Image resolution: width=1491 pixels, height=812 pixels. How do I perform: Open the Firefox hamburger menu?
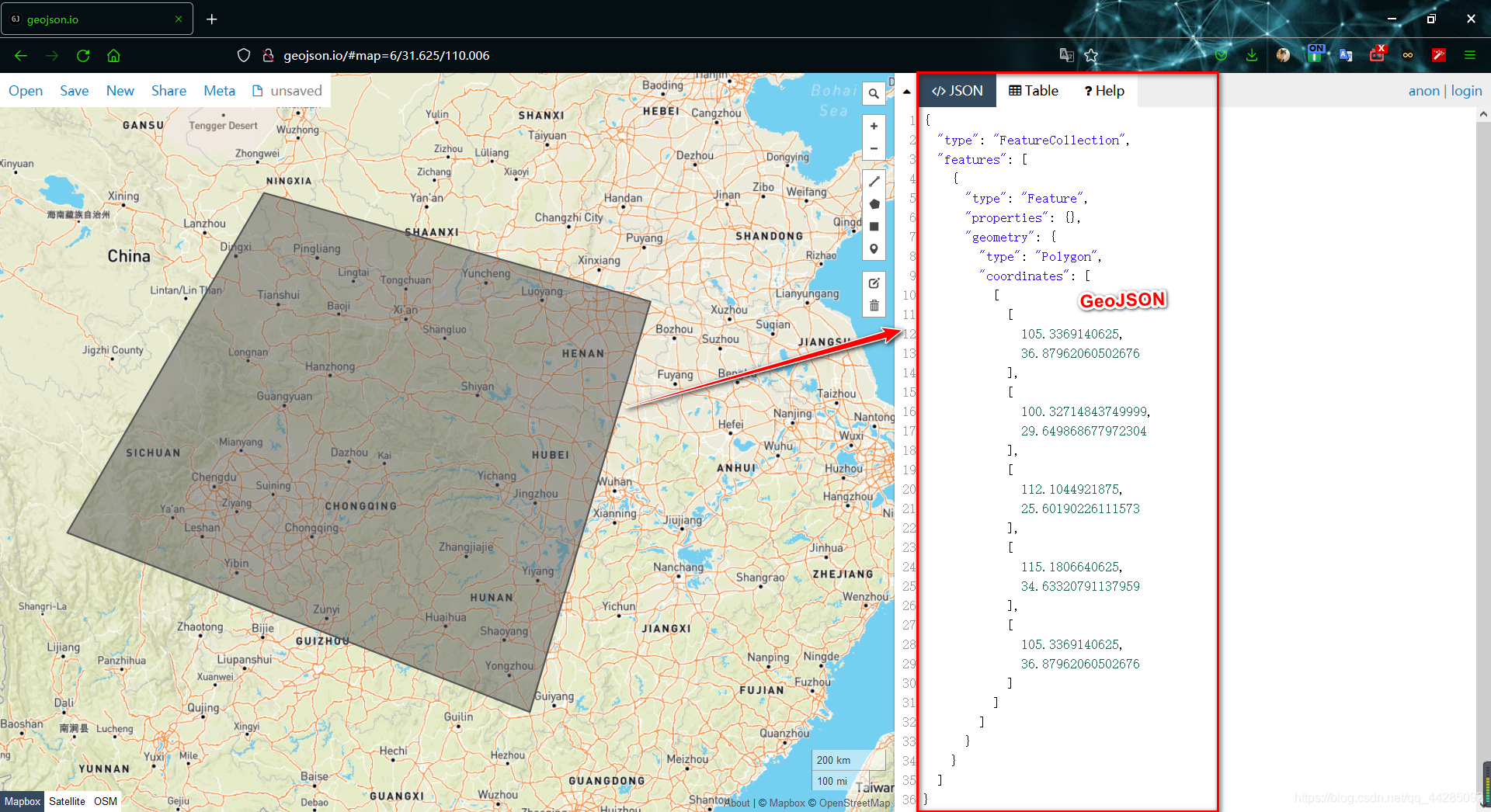(1469, 55)
